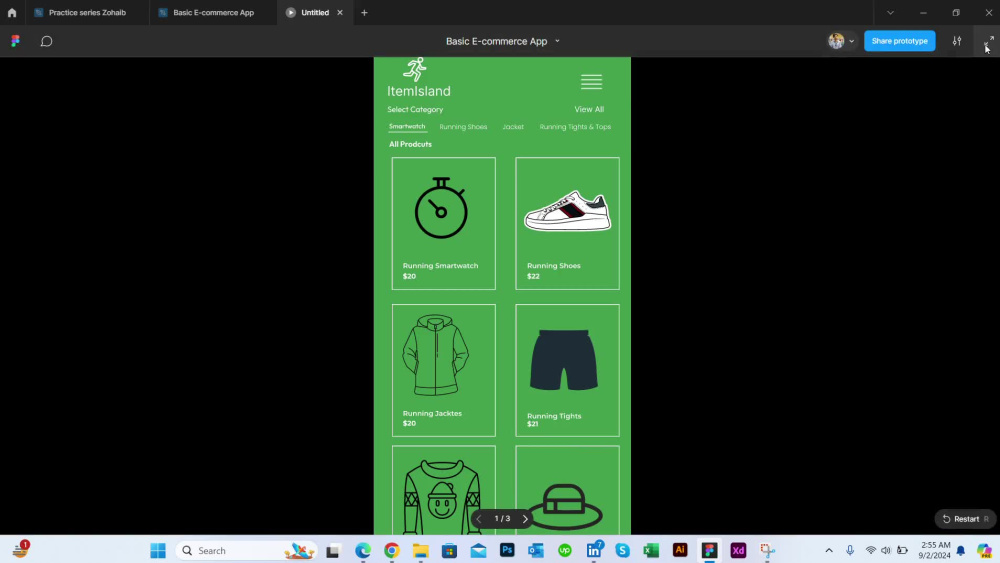Launch Google Chrome from taskbar
This screenshot has height=563, width=1000.
tap(392, 550)
